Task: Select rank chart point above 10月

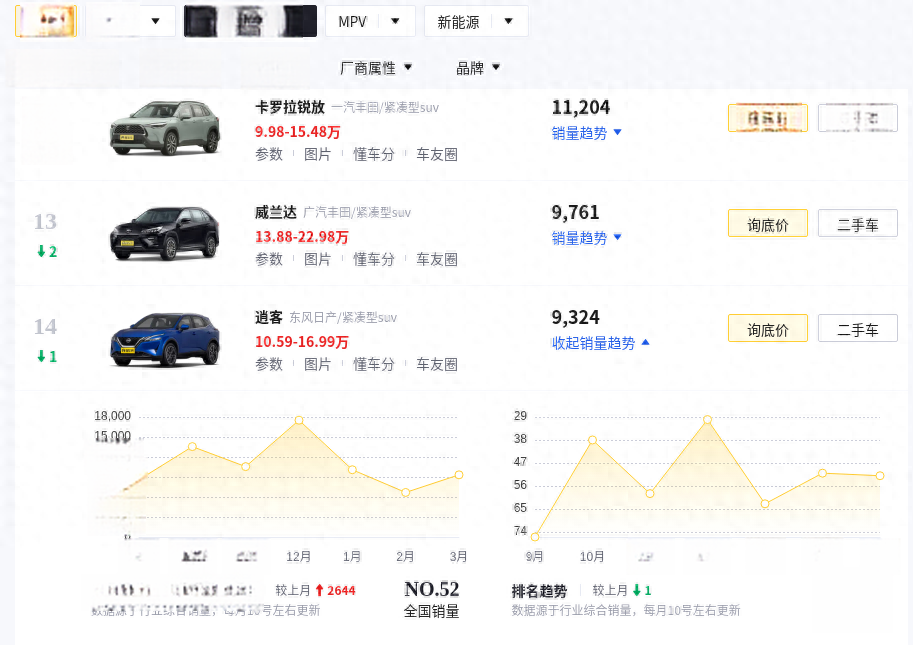Action: pos(592,440)
